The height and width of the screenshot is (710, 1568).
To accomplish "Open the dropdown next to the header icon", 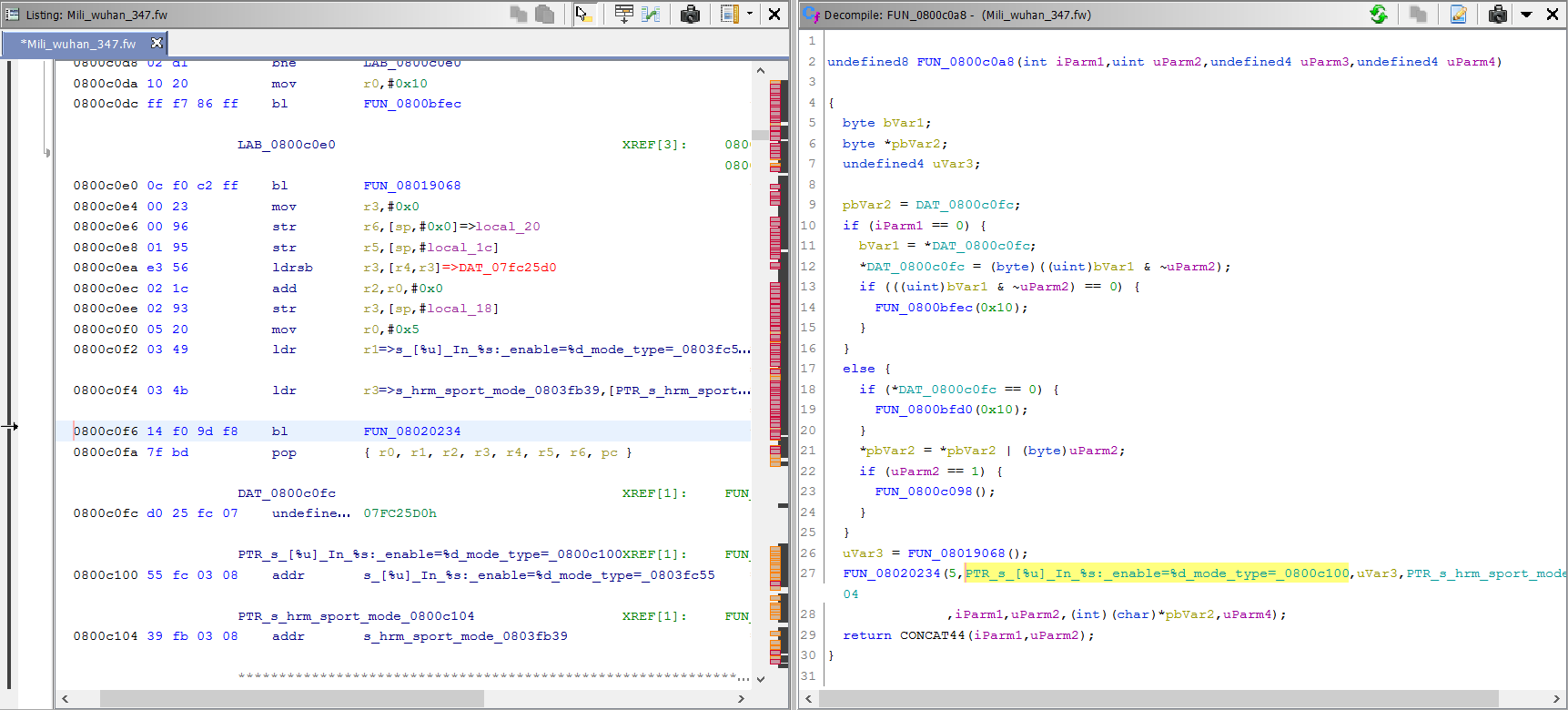I will click(x=750, y=14).
